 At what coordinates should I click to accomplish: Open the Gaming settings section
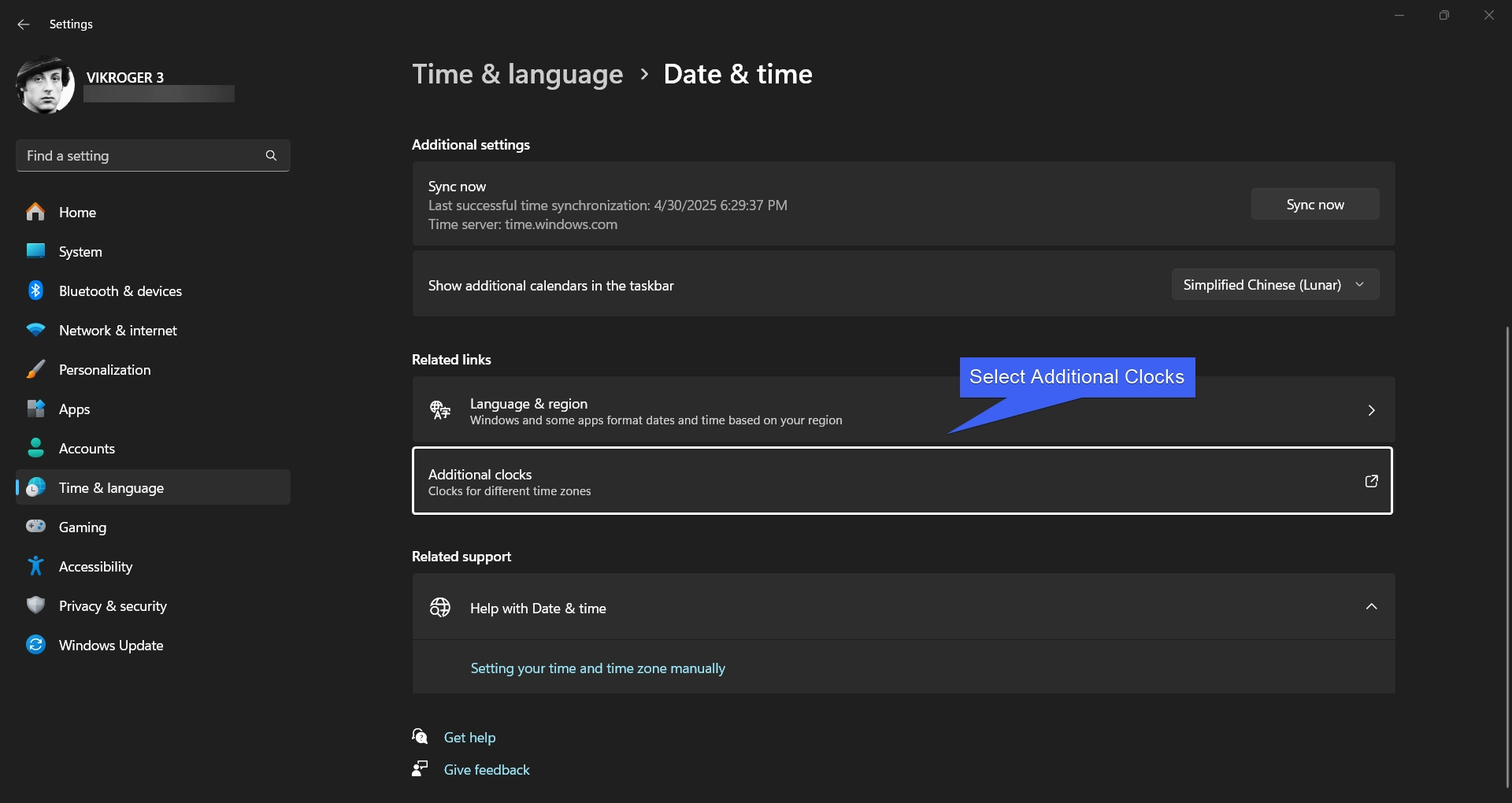(x=82, y=527)
